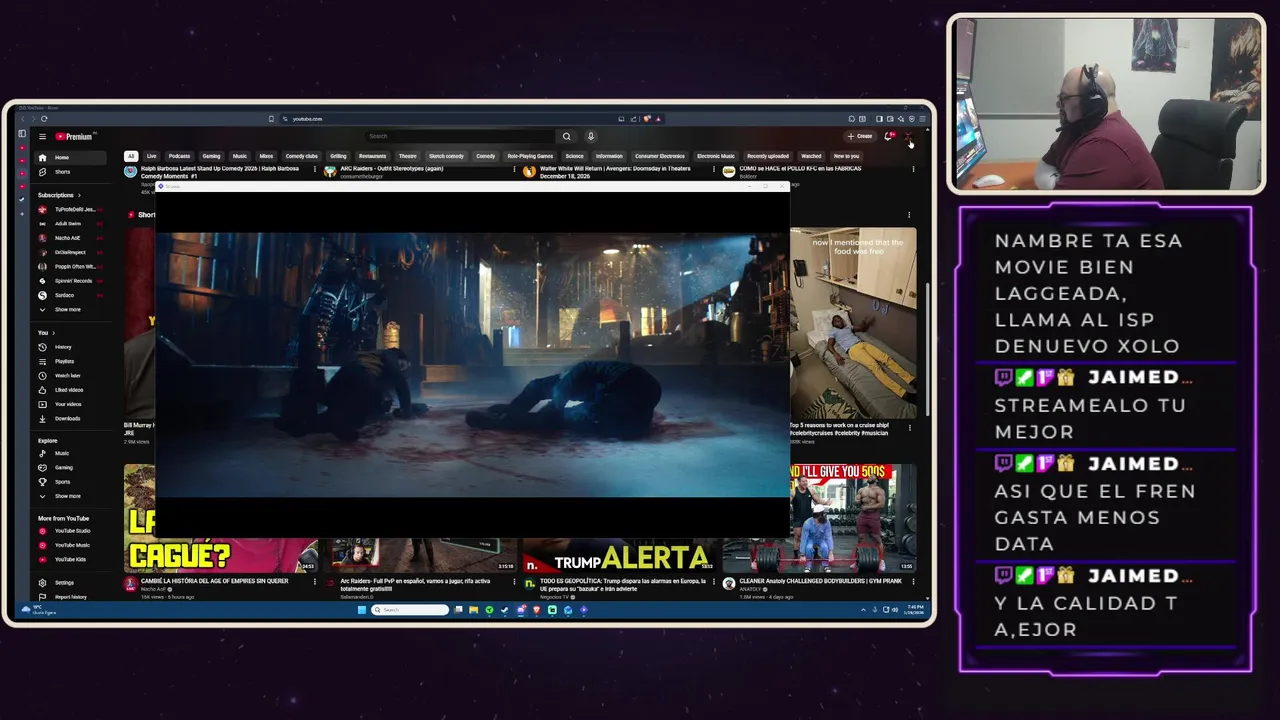Open Brave Rewards triangle icon
Screen dimensions: 1280x720
pos(657,119)
